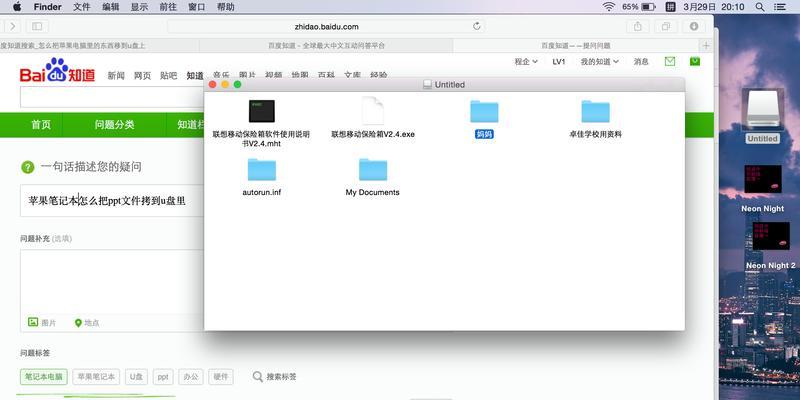Screen dimensions: 800x400
Task: Click the Wi-Fi status icon
Action: pyautogui.click(x=609, y=7)
